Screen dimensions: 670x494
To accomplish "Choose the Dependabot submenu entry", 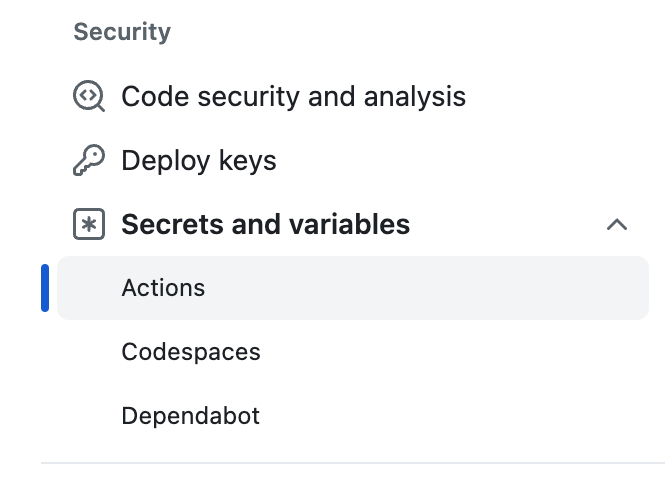I will pyautogui.click(x=191, y=416).
